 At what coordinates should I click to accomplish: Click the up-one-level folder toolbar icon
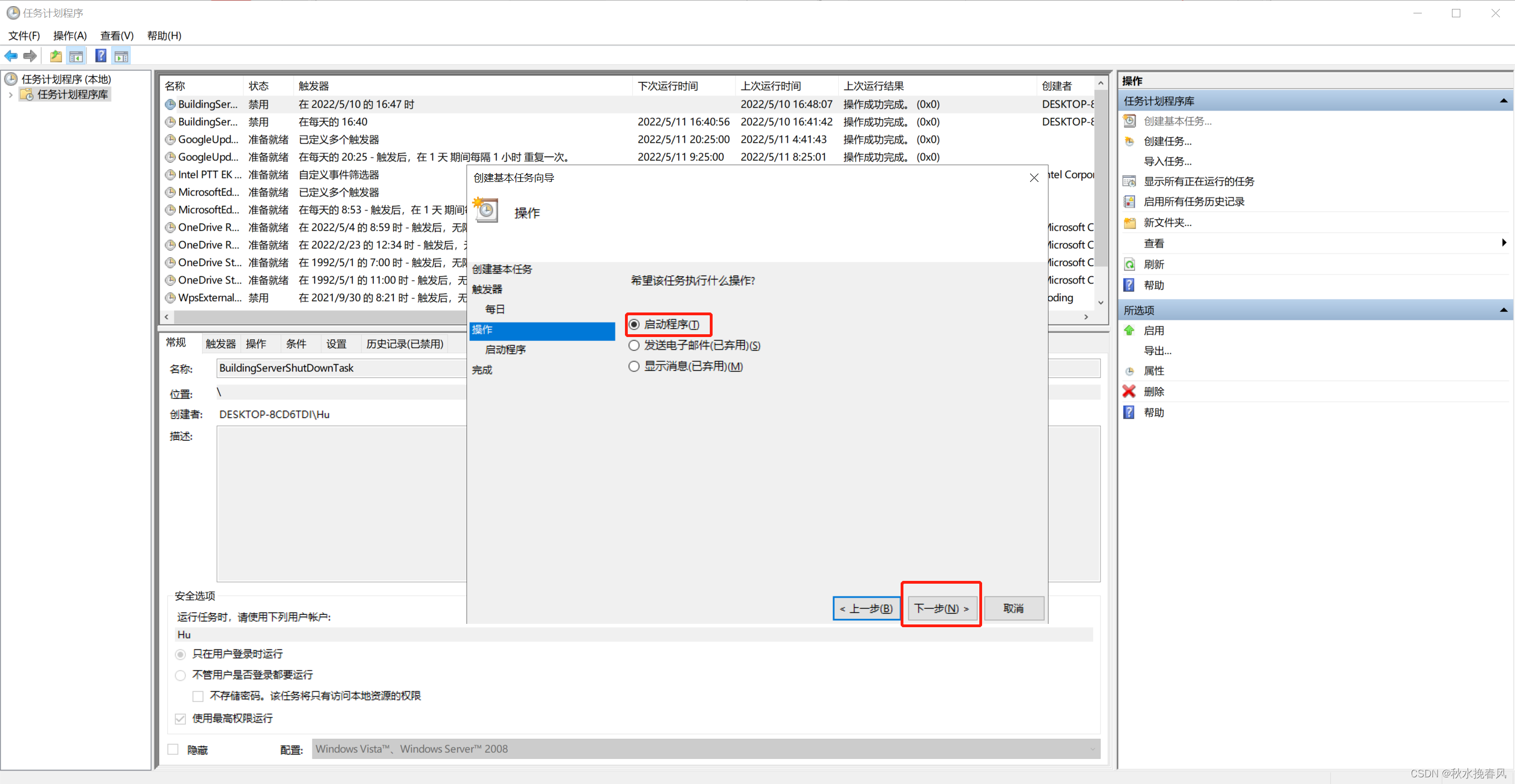click(56, 56)
